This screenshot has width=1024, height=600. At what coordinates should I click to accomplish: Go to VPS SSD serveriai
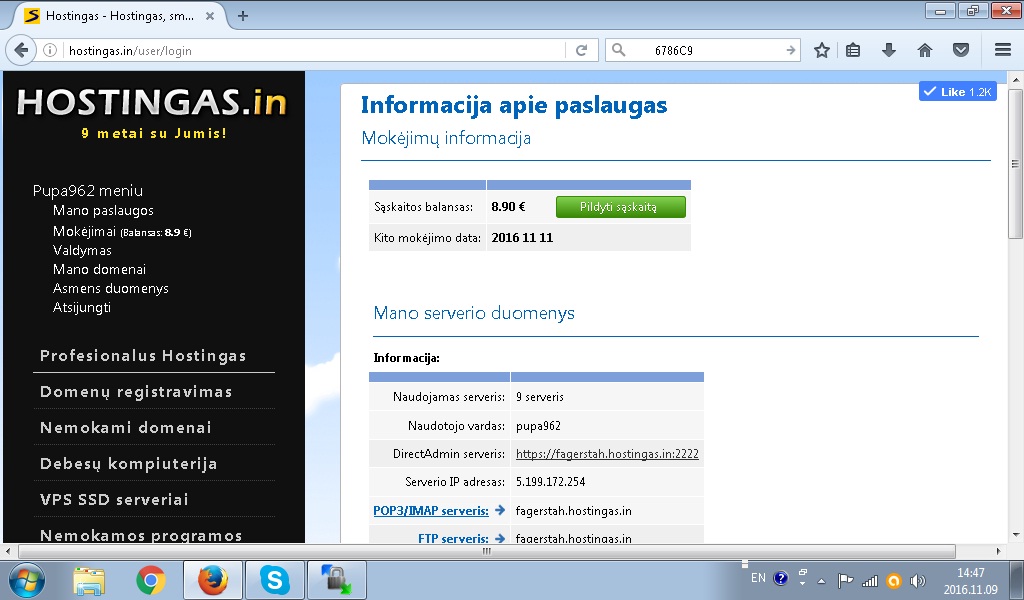tap(114, 499)
